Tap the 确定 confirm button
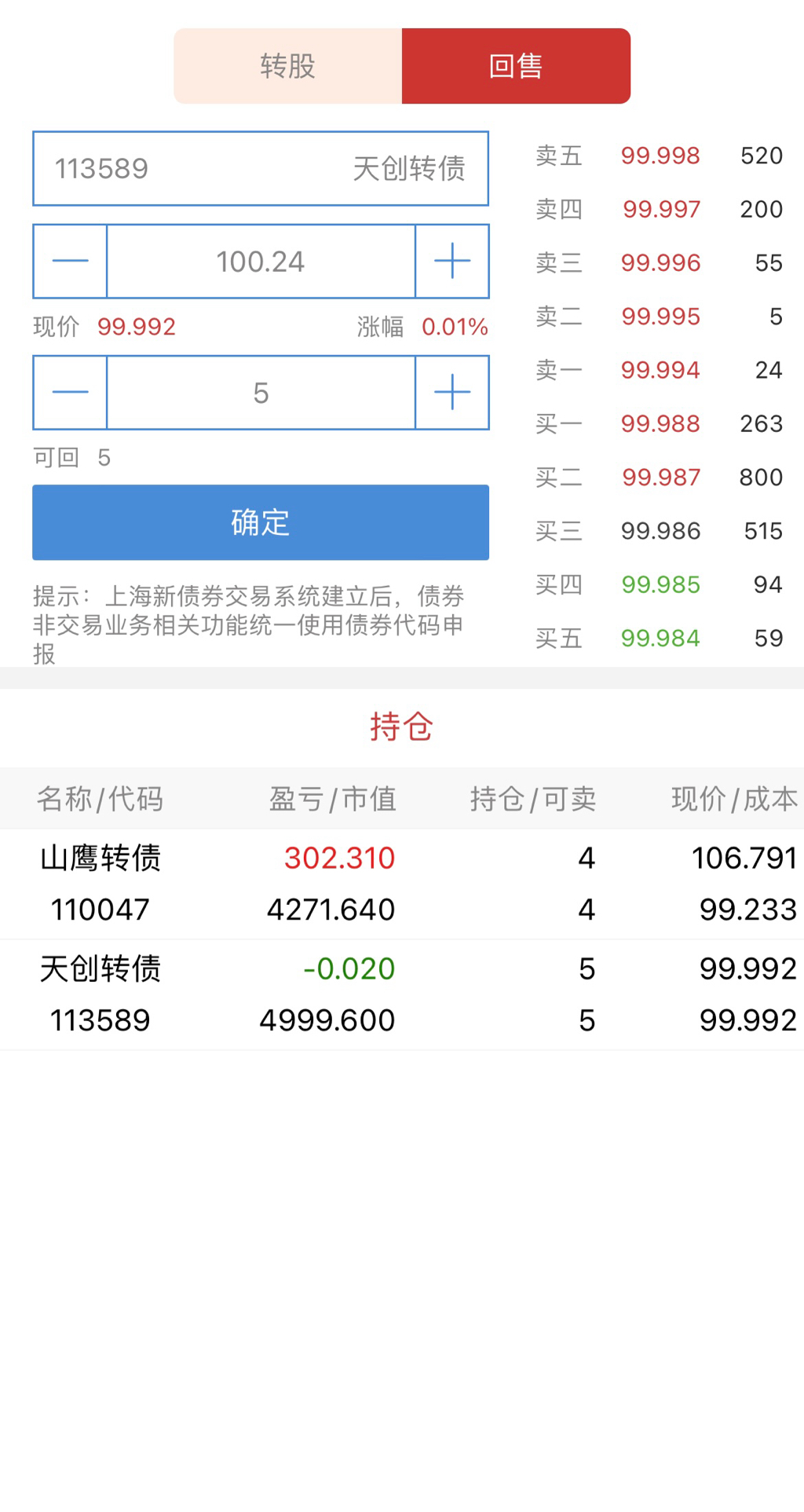This screenshot has height=1512, width=804. pos(261,522)
